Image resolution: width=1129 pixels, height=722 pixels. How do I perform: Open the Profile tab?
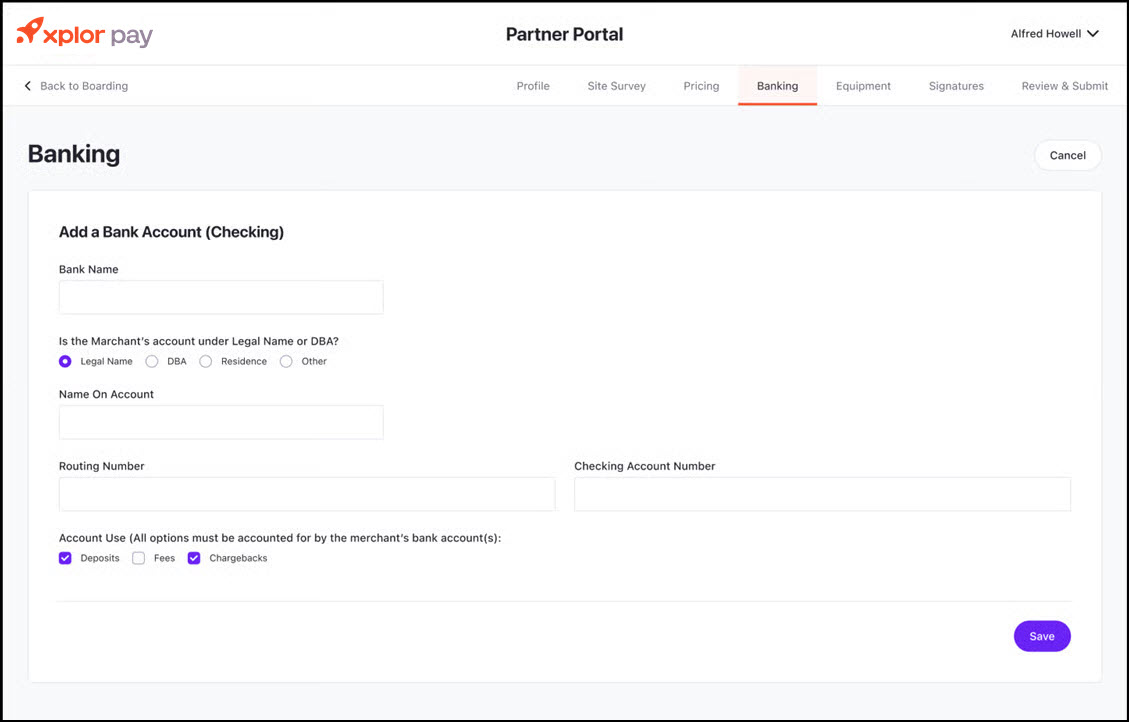coord(533,86)
